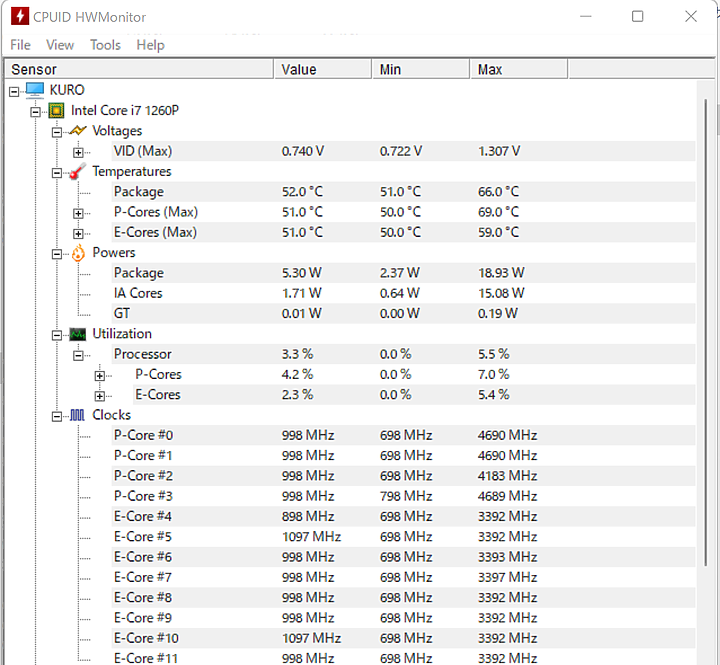Click the CPUID HWMonitor lightning app icon

(x=20, y=17)
